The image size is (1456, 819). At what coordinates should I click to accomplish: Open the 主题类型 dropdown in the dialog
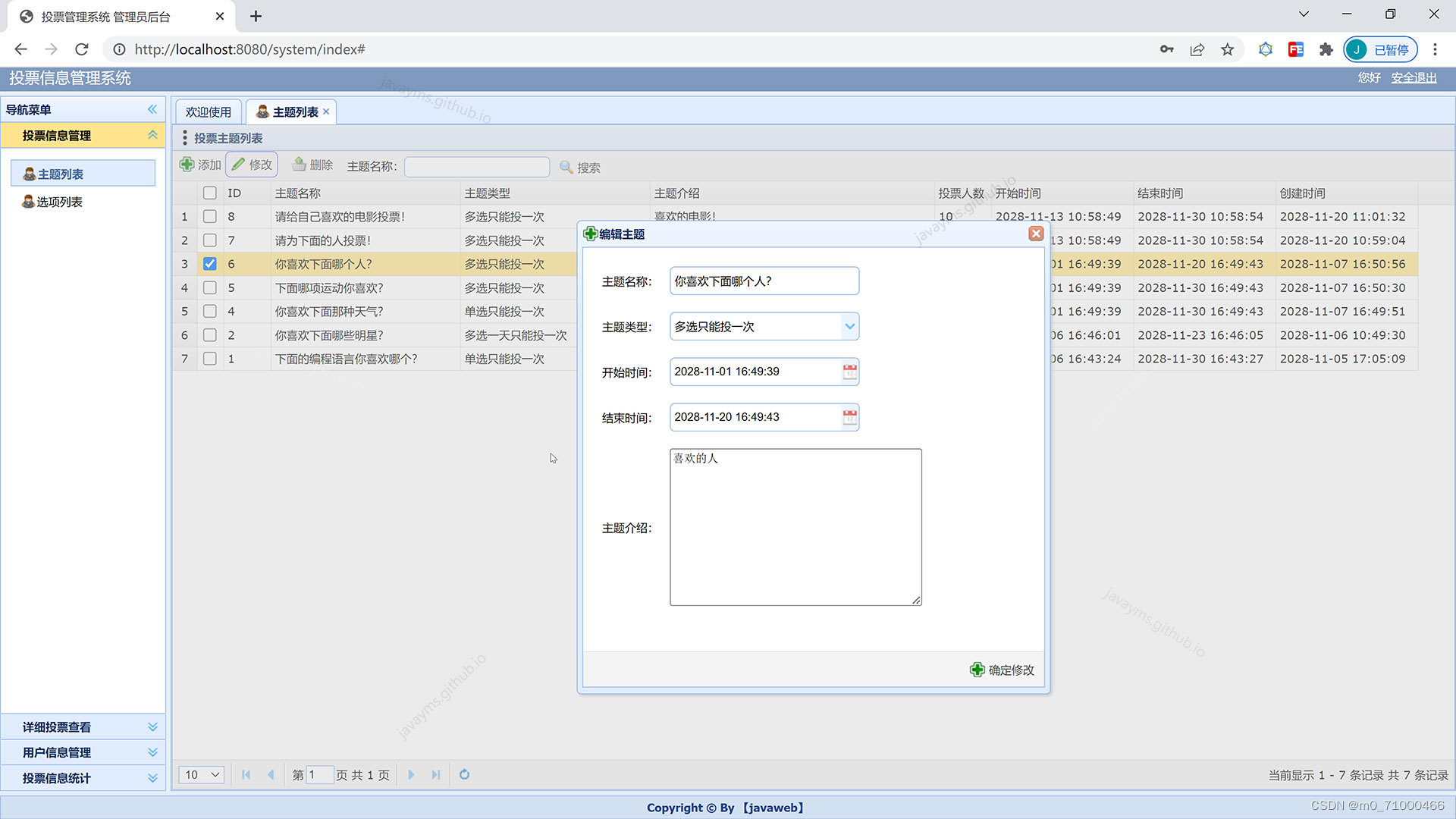[849, 326]
